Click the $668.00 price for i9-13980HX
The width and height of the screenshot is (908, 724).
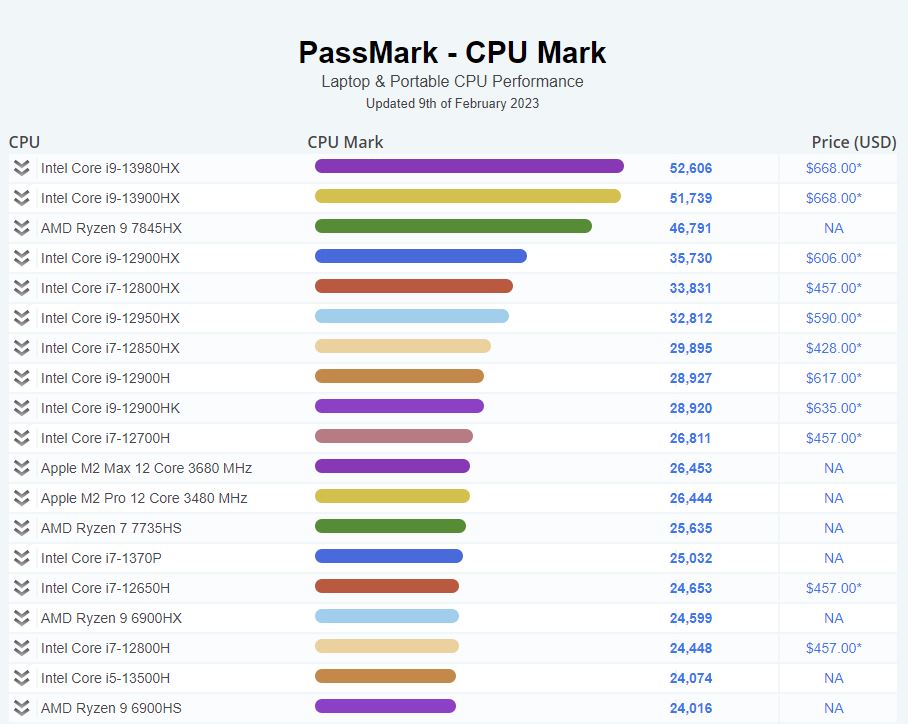[833, 168]
